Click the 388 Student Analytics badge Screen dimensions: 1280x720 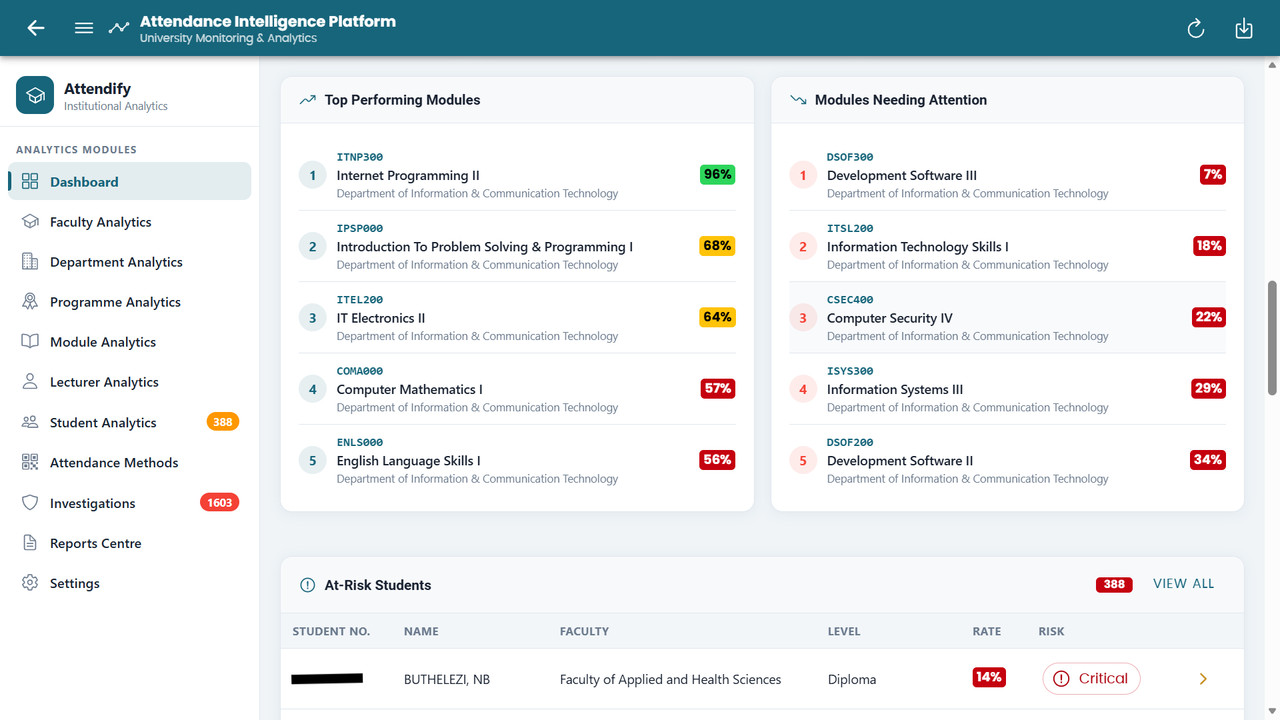pos(222,422)
